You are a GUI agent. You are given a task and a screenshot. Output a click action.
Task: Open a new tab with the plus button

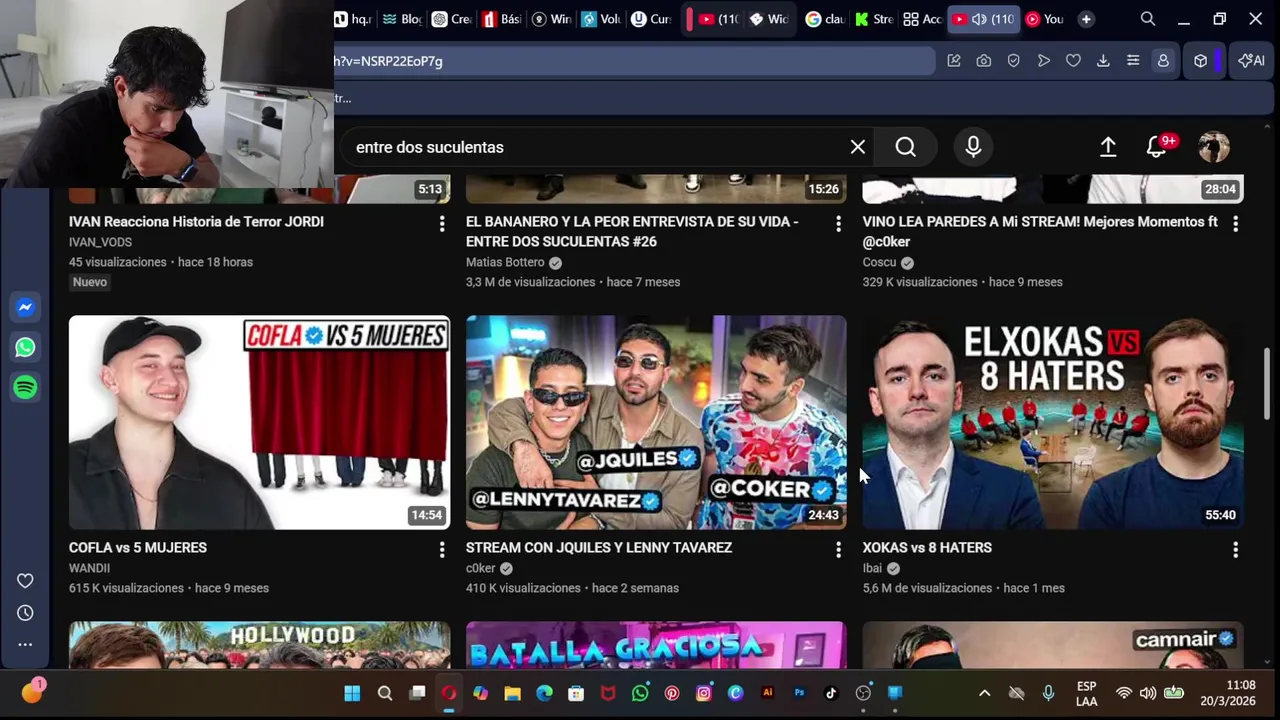(x=1086, y=19)
